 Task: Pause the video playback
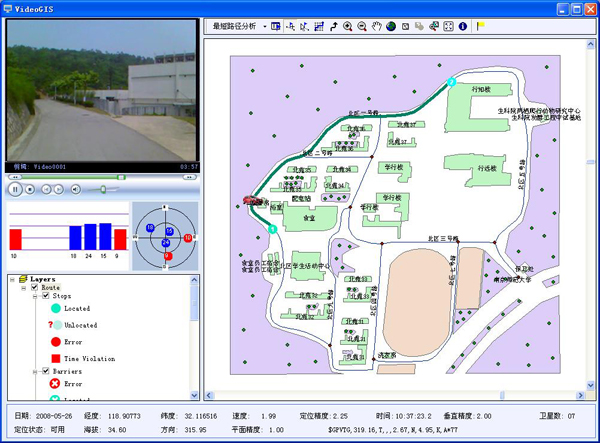15,189
